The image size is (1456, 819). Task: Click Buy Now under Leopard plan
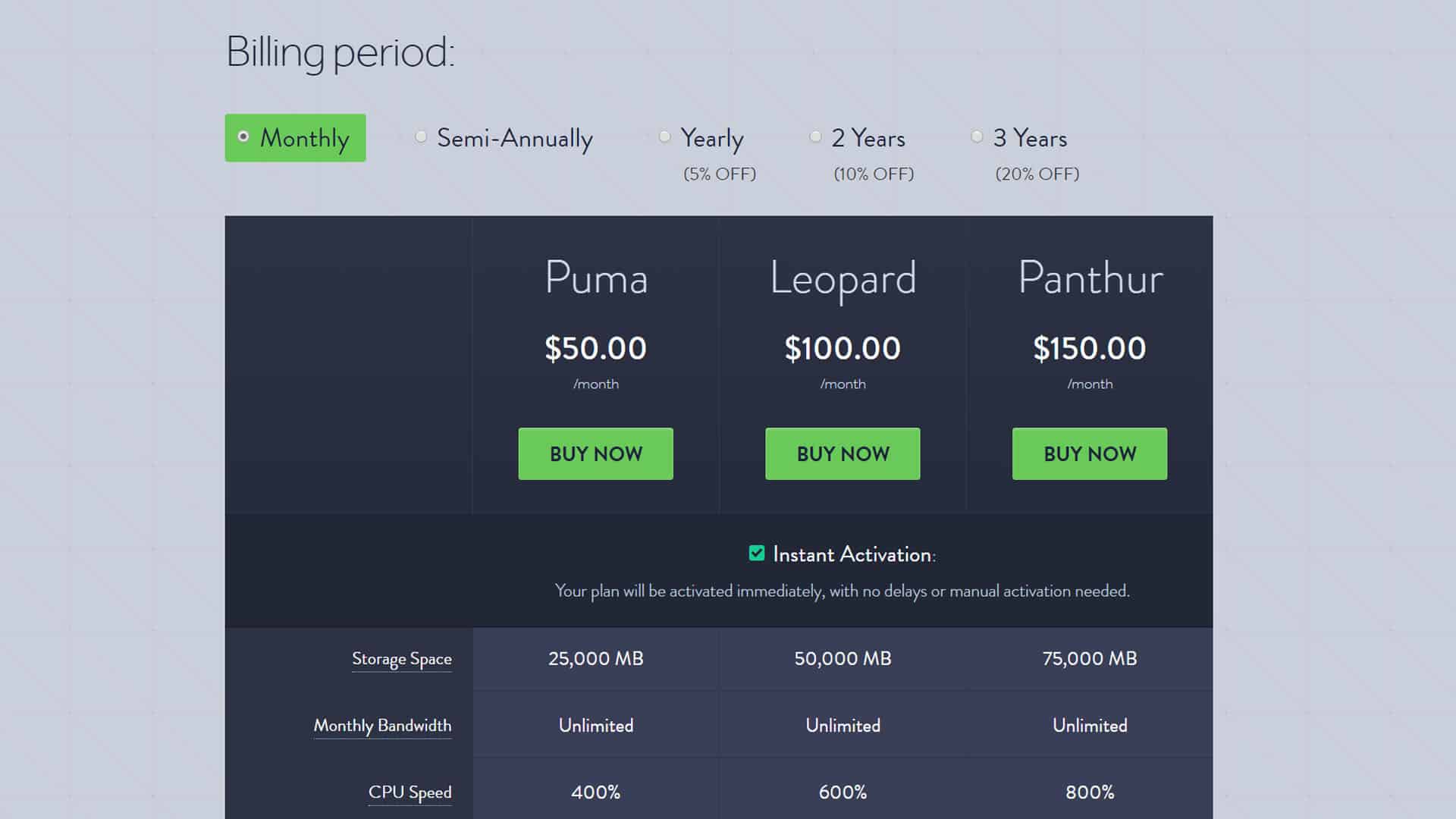point(843,453)
